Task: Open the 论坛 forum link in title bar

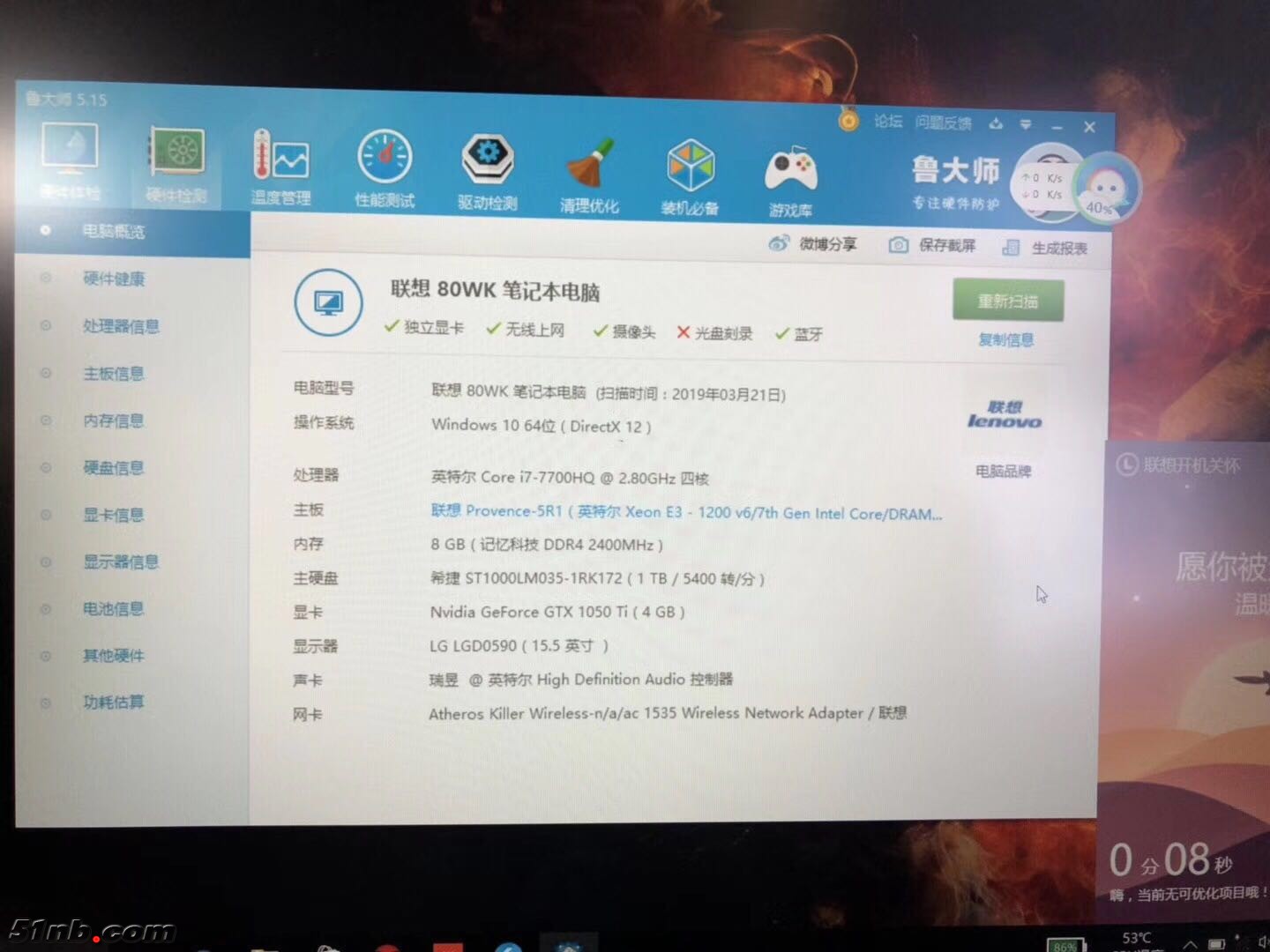Action: click(887, 122)
